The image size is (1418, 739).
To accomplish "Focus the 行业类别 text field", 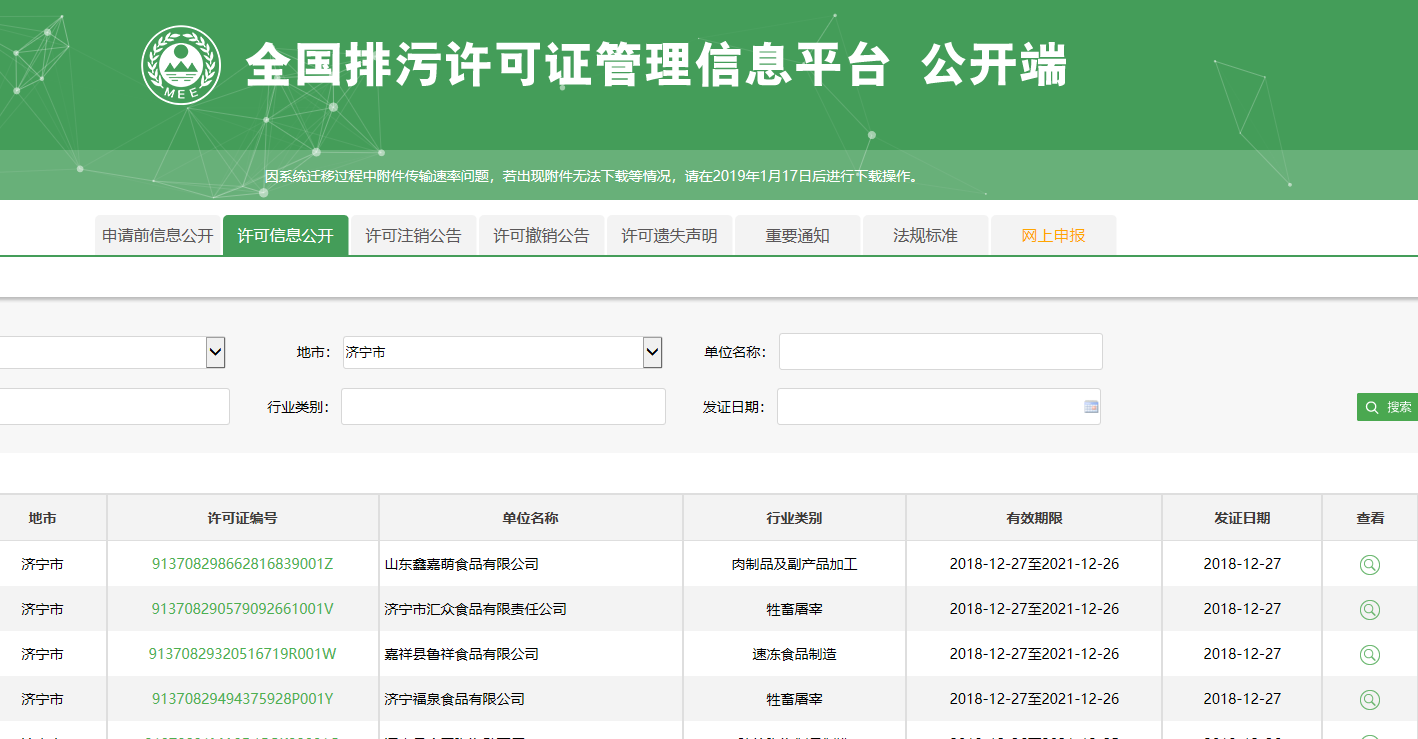I will pyautogui.click(x=503, y=407).
